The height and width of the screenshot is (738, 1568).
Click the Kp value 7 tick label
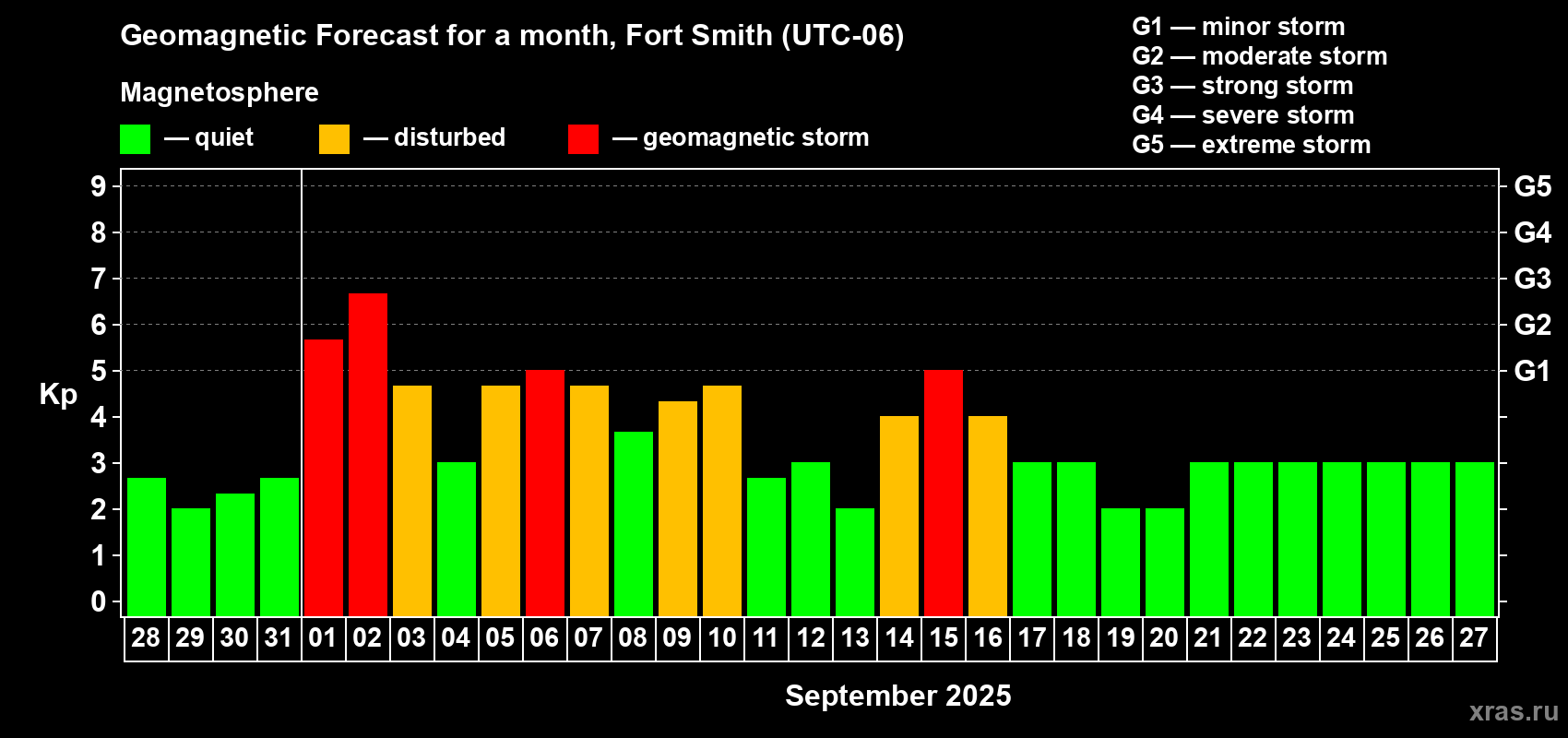pos(99,279)
